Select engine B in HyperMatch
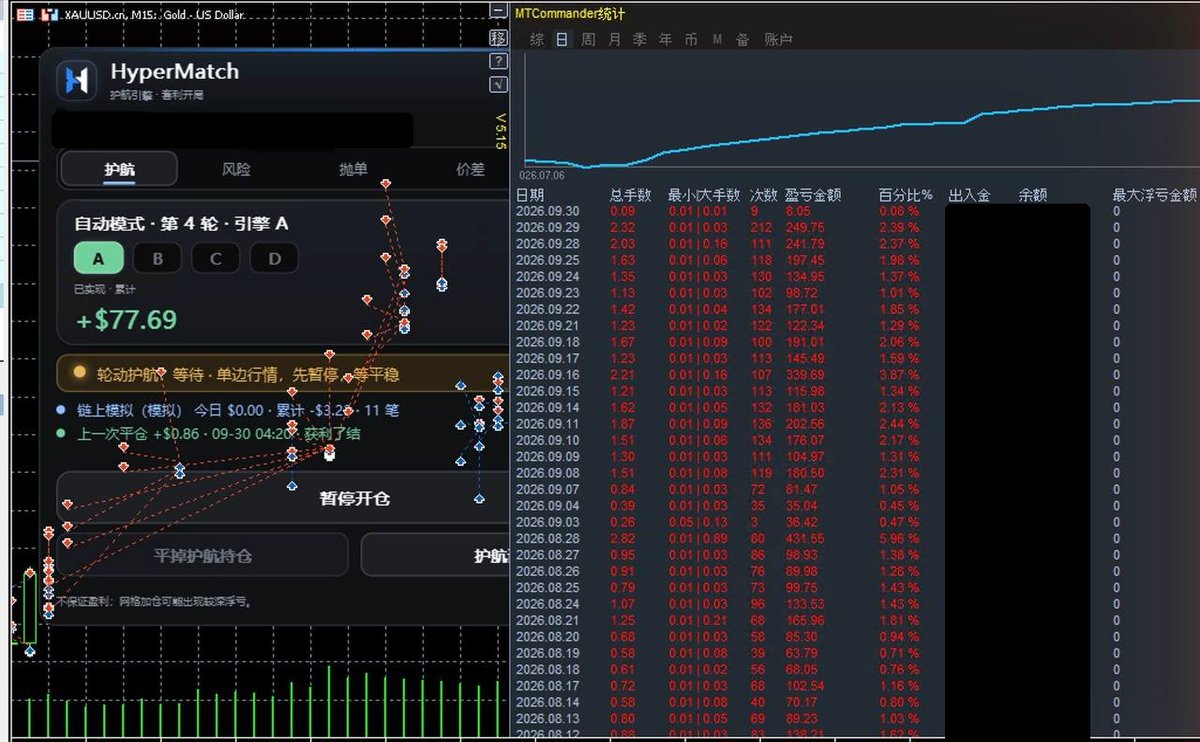The height and width of the screenshot is (742, 1200). (157, 259)
